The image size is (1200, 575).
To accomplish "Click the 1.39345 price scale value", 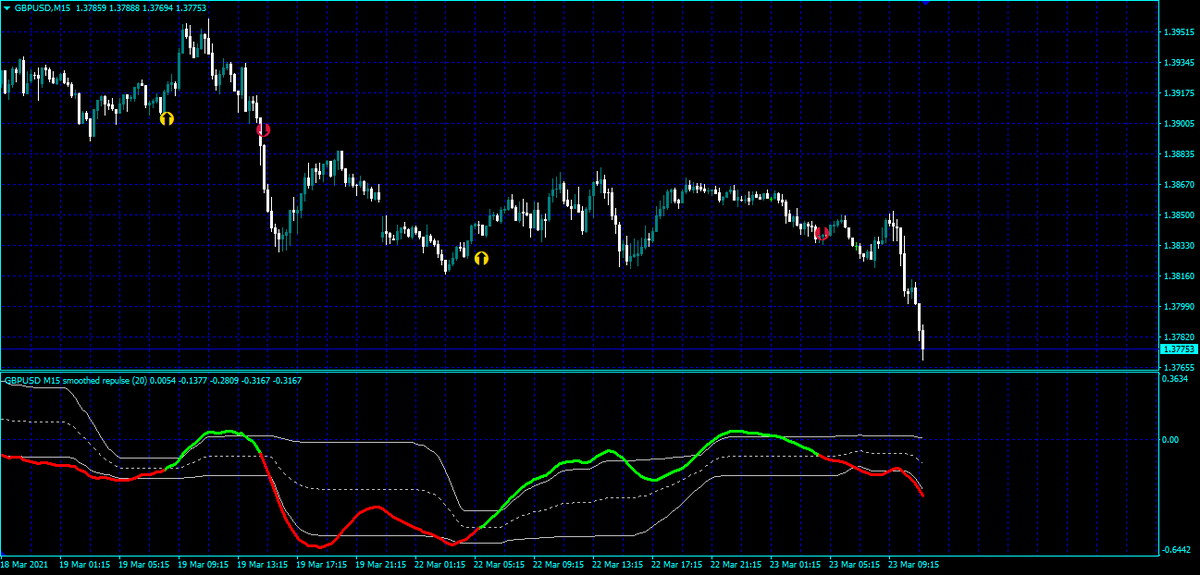I will coord(1178,63).
